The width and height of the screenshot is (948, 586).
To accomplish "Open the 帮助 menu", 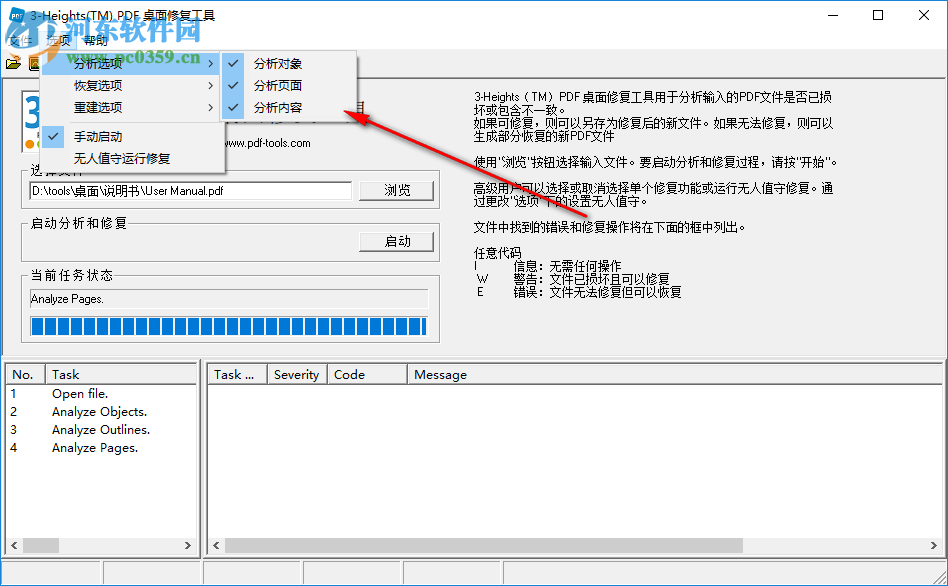I will tap(94, 40).
